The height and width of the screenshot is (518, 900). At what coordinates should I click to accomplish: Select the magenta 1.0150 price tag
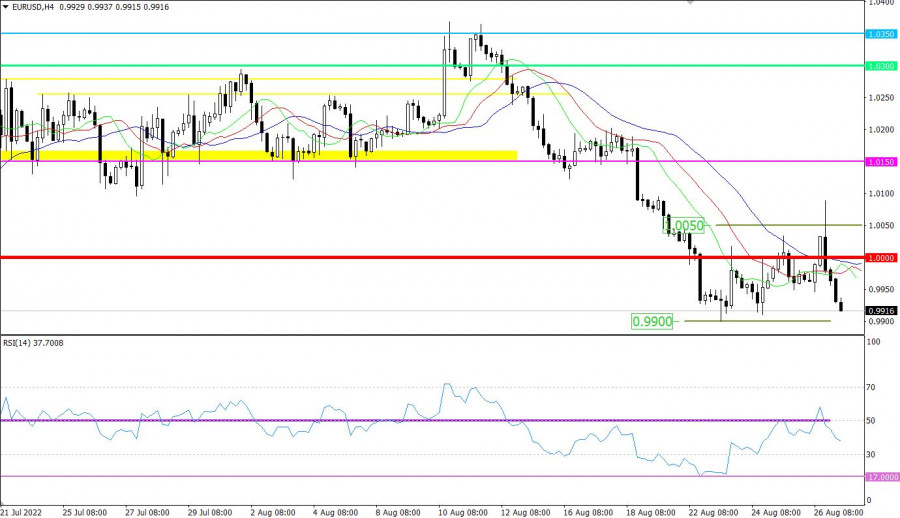tap(881, 162)
